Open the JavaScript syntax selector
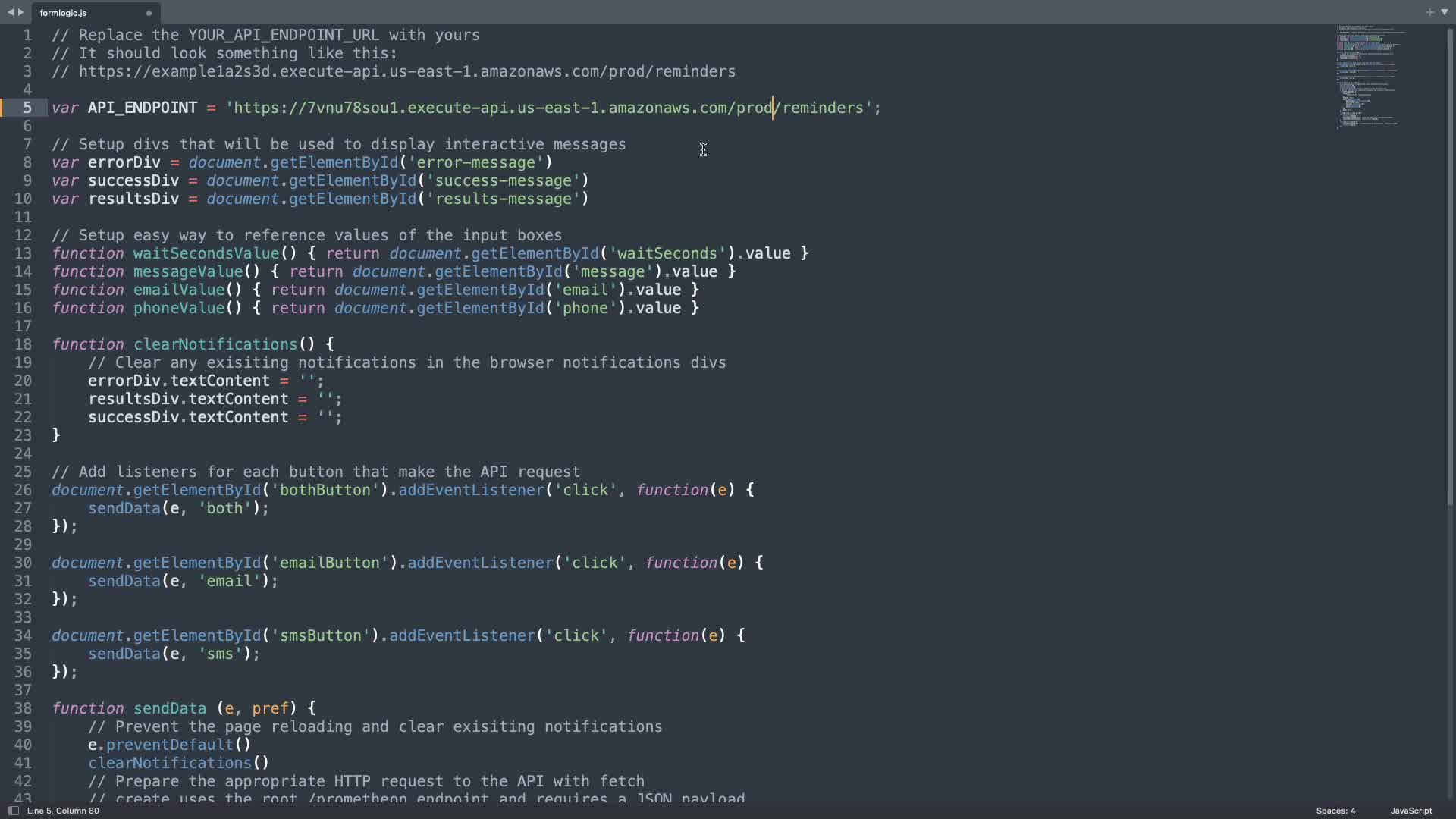 point(1410,811)
